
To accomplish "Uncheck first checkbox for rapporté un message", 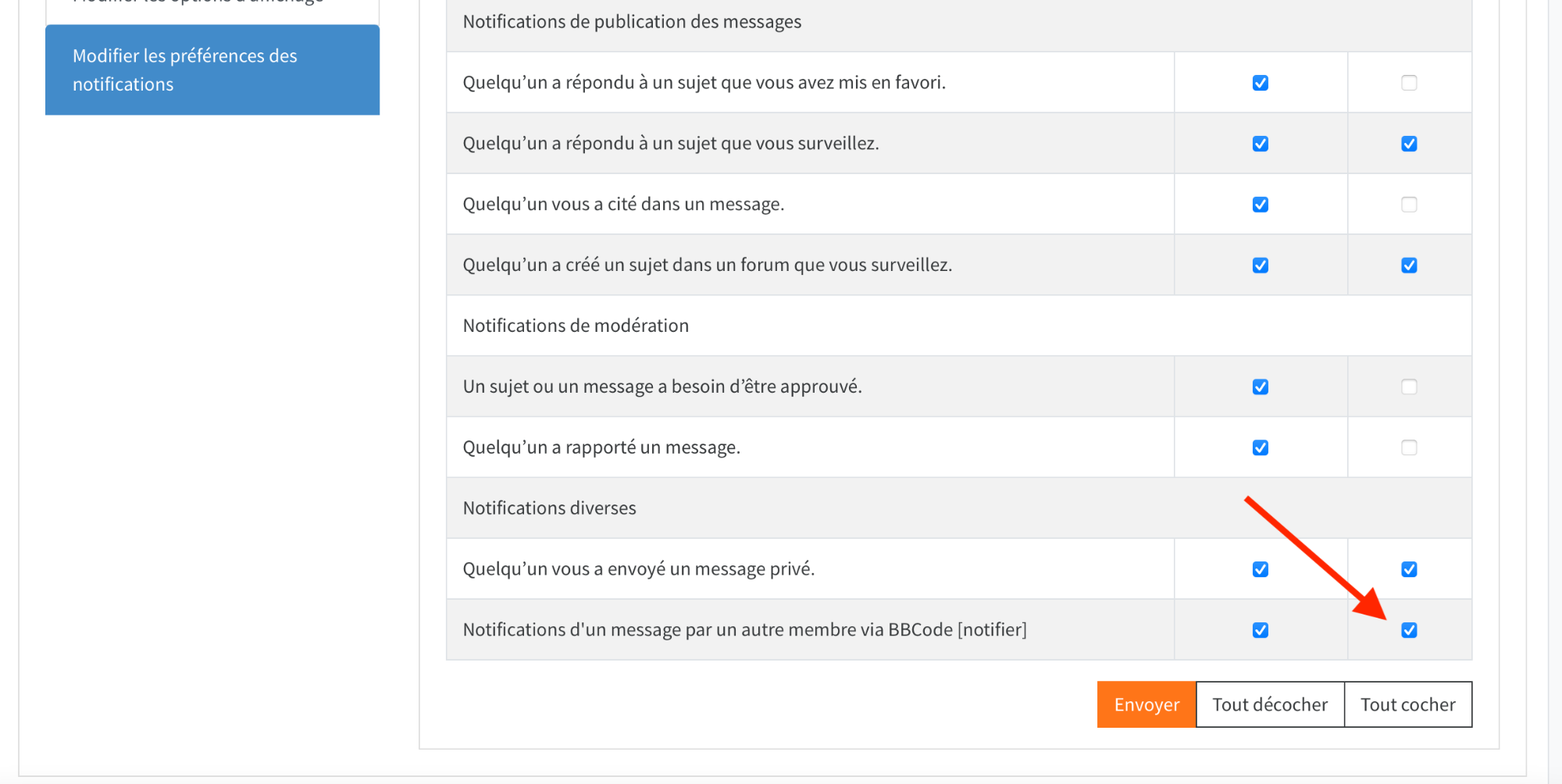I will (x=1260, y=448).
